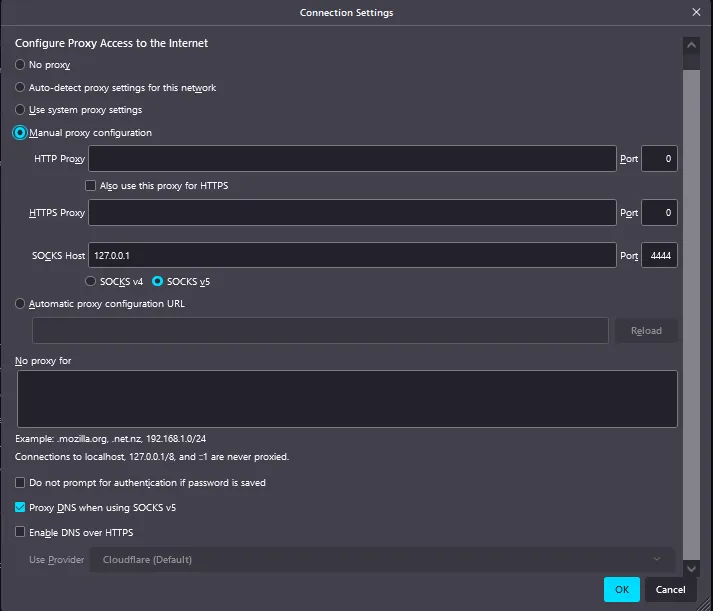This screenshot has height=611, width=713.
Task: Close the Connection Settings dialog
Action: pyautogui.click(x=696, y=12)
